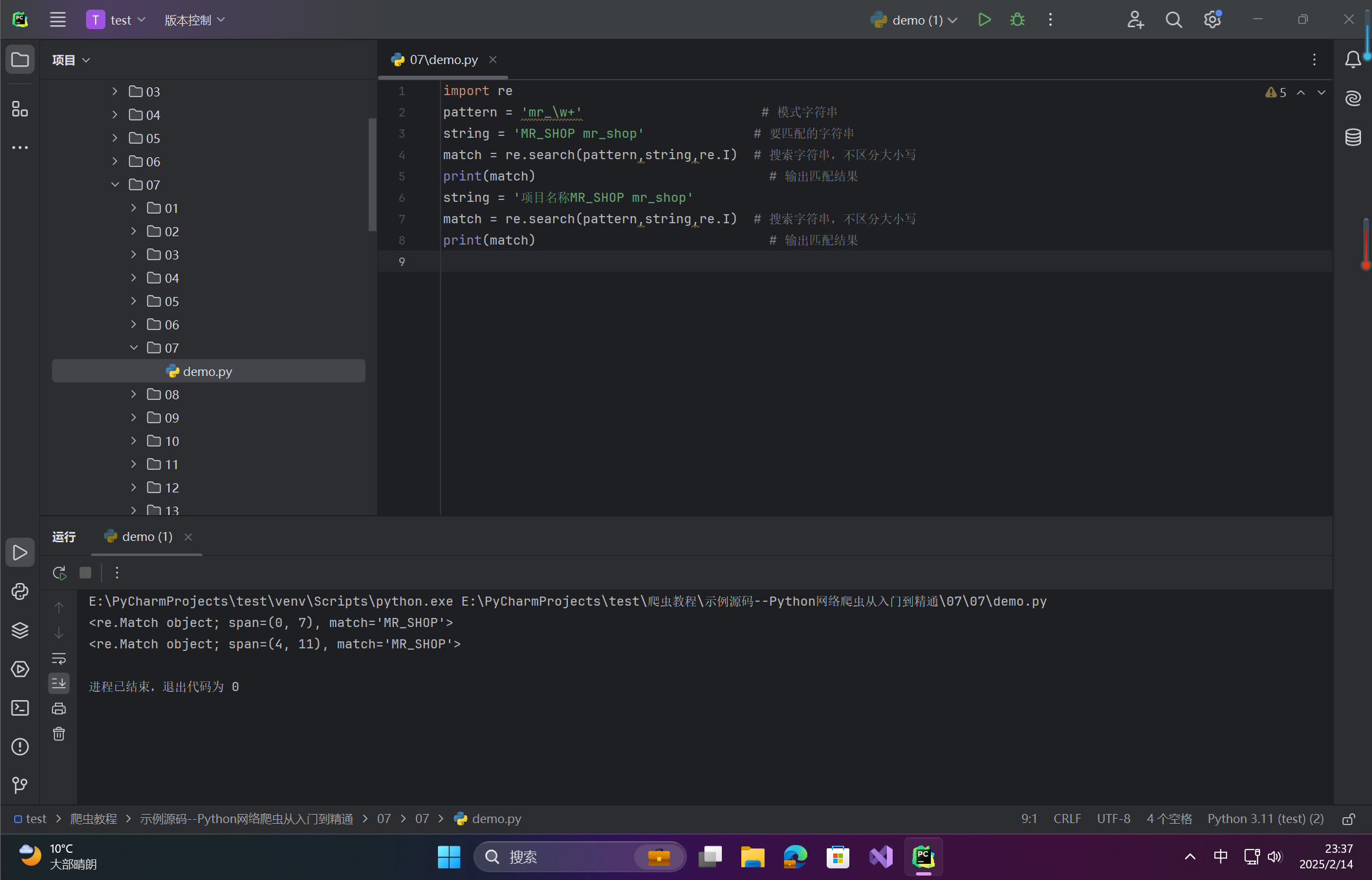Viewport: 1372px width, 880px height.
Task: Click project tree vertical scrollbar
Action: 372,175
